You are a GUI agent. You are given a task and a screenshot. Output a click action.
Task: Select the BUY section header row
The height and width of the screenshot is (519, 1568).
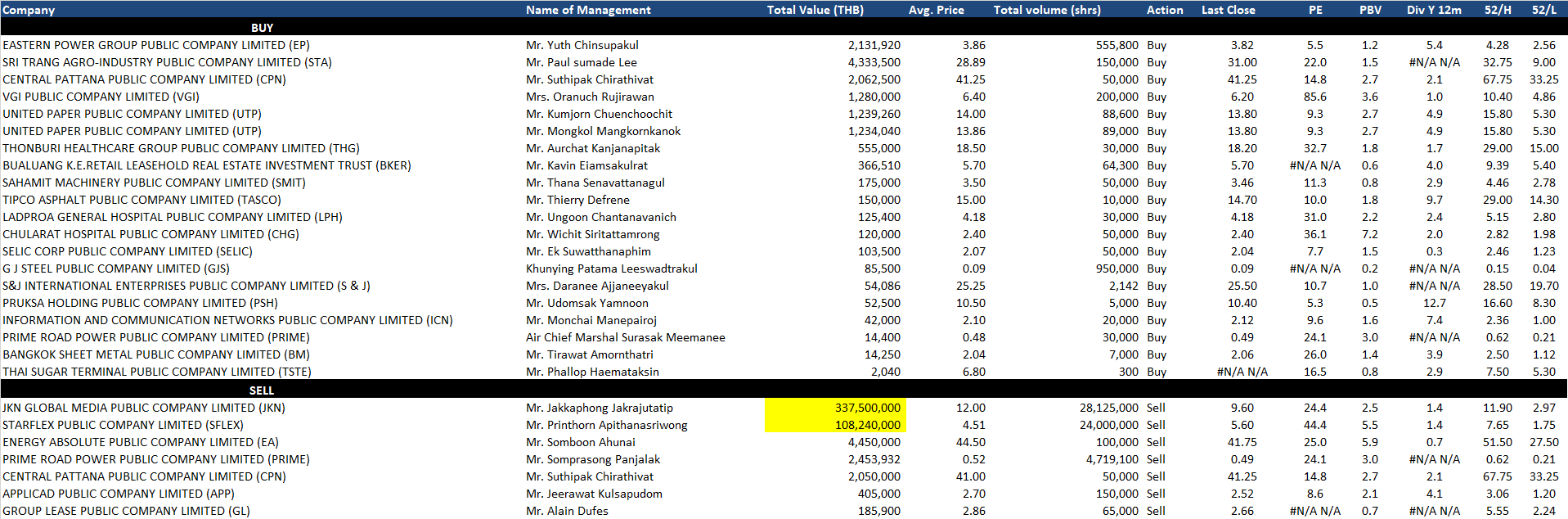coord(262,28)
